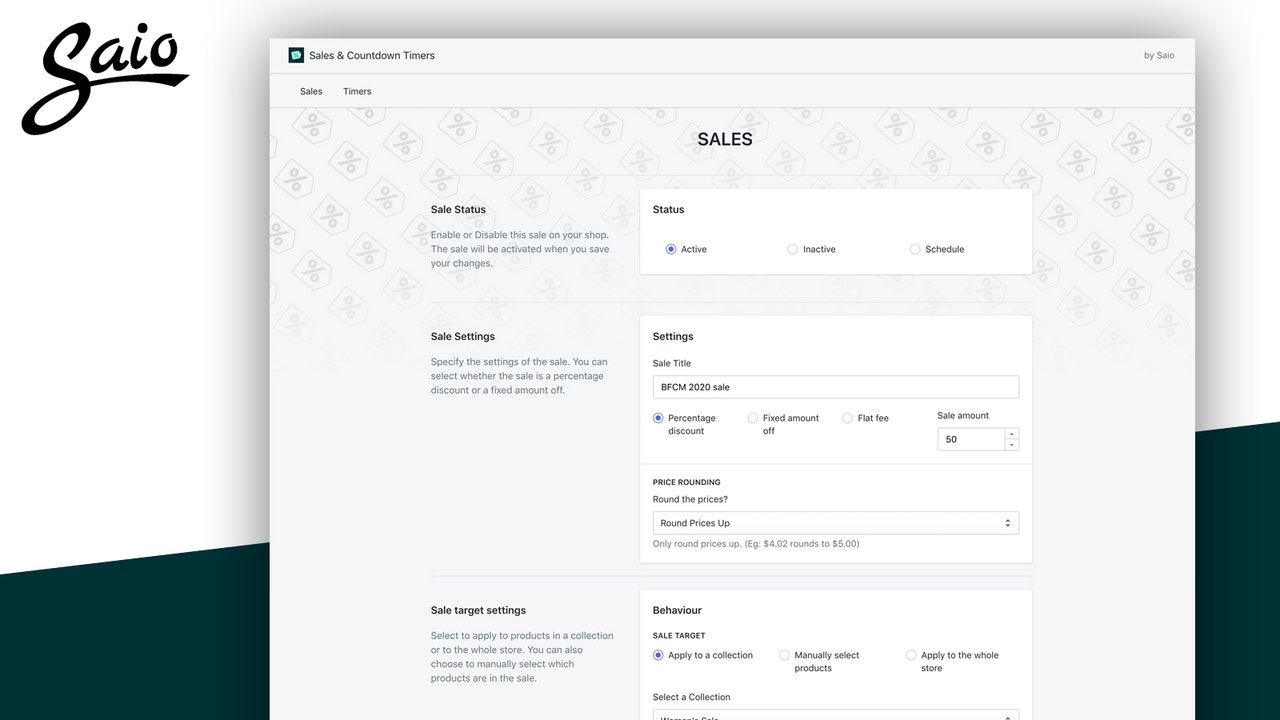Choose Apply to a collection target
Screen dimensions: 1280x720
point(658,655)
